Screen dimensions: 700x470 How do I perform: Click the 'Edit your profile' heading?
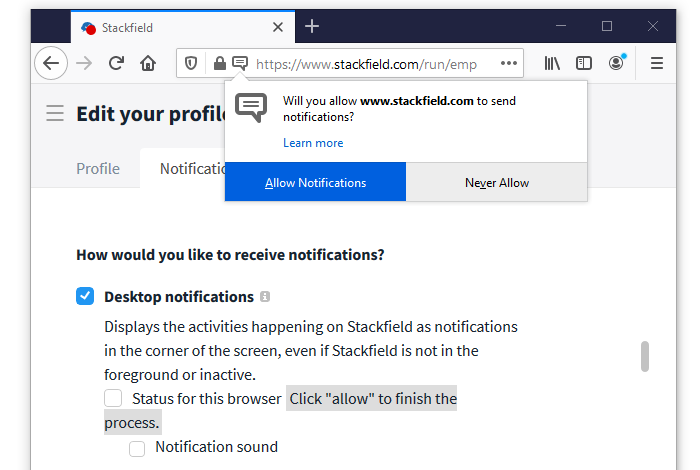point(151,114)
